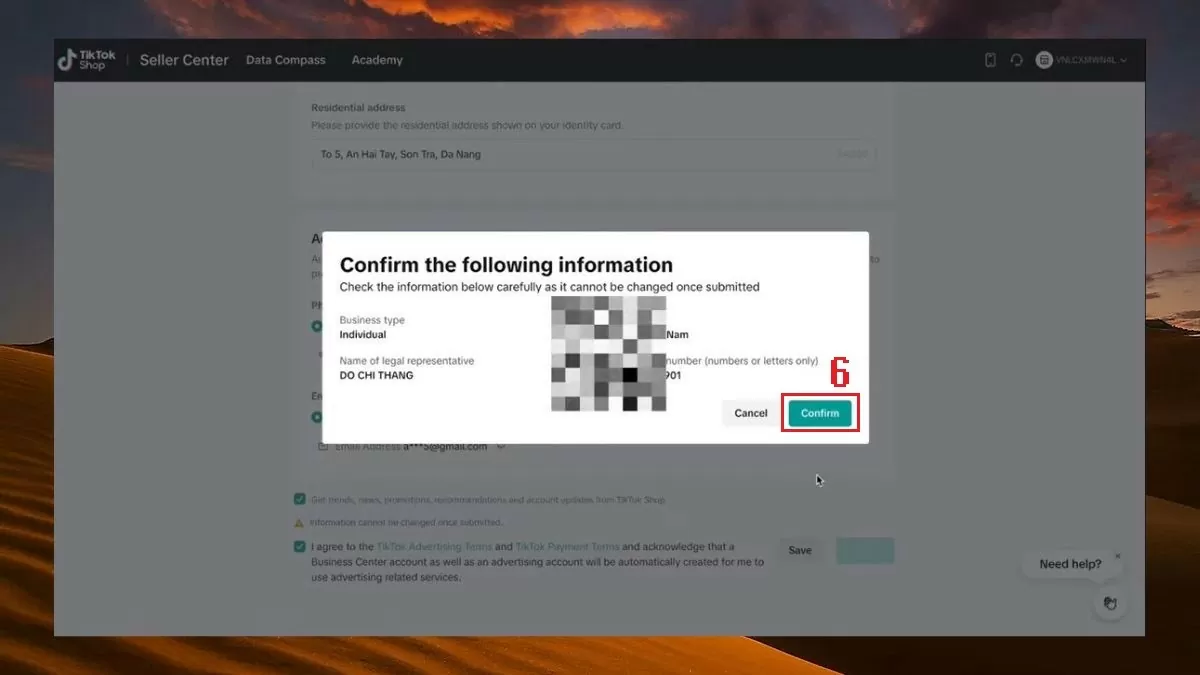Click the residential address input field
The image size is (1200, 675).
(590, 155)
